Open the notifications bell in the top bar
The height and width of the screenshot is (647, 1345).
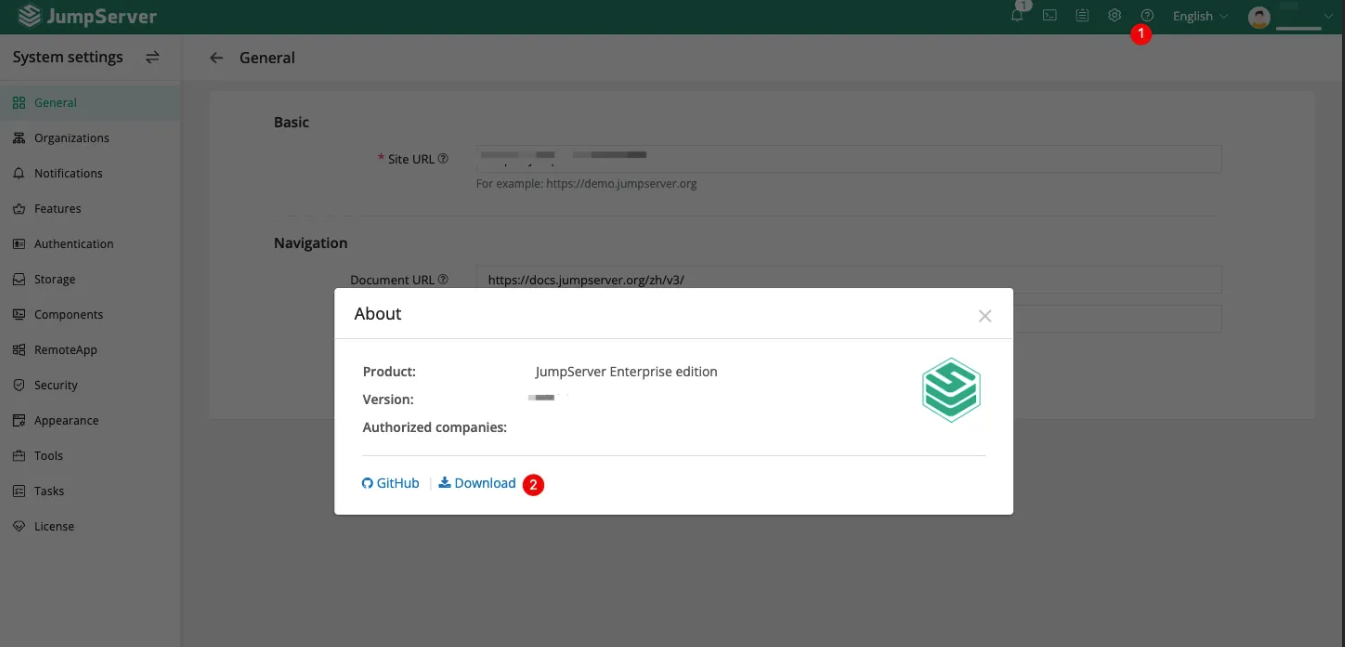pos(1017,15)
